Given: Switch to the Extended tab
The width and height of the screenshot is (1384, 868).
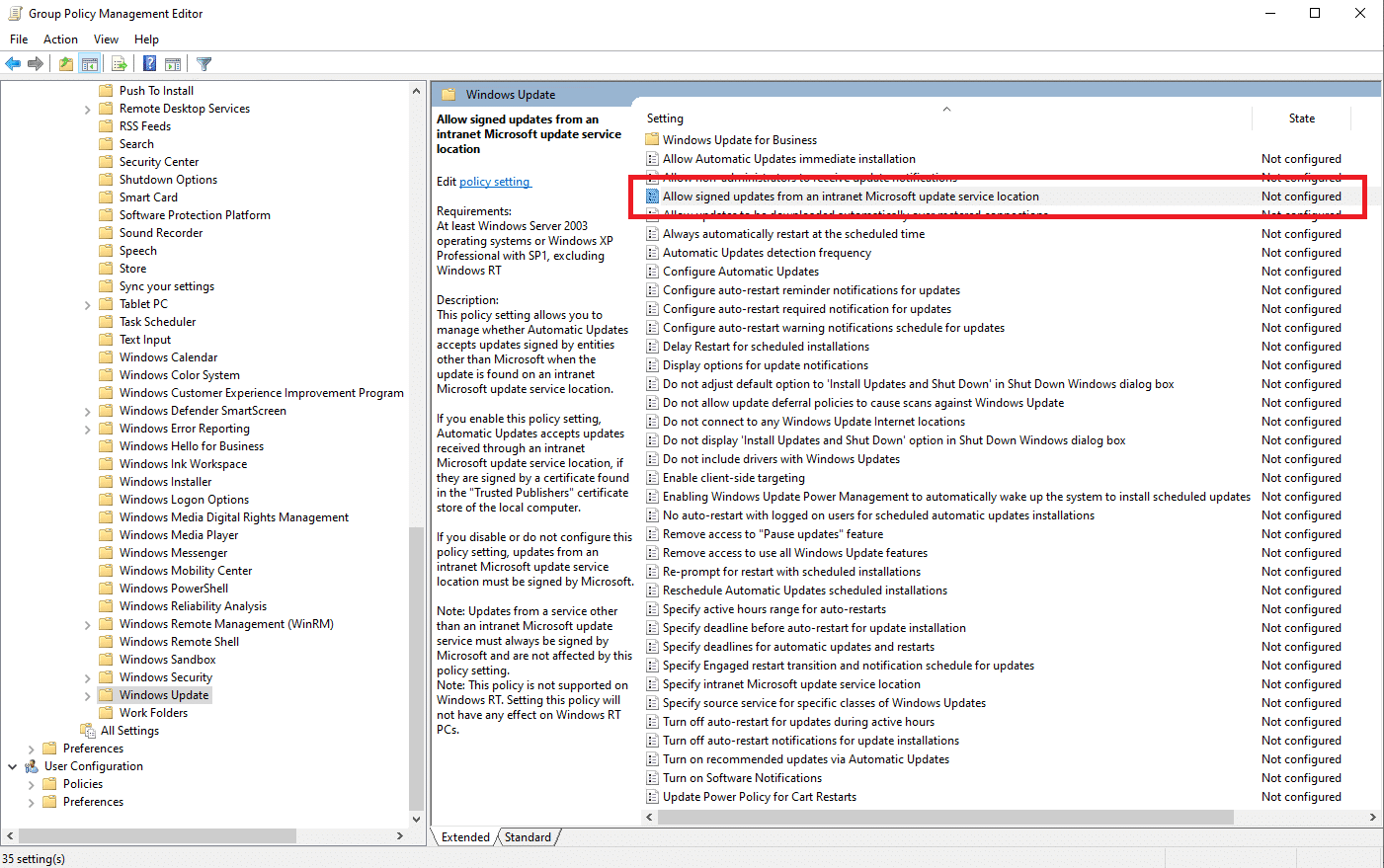Looking at the screenshot, I should point(465,837).
